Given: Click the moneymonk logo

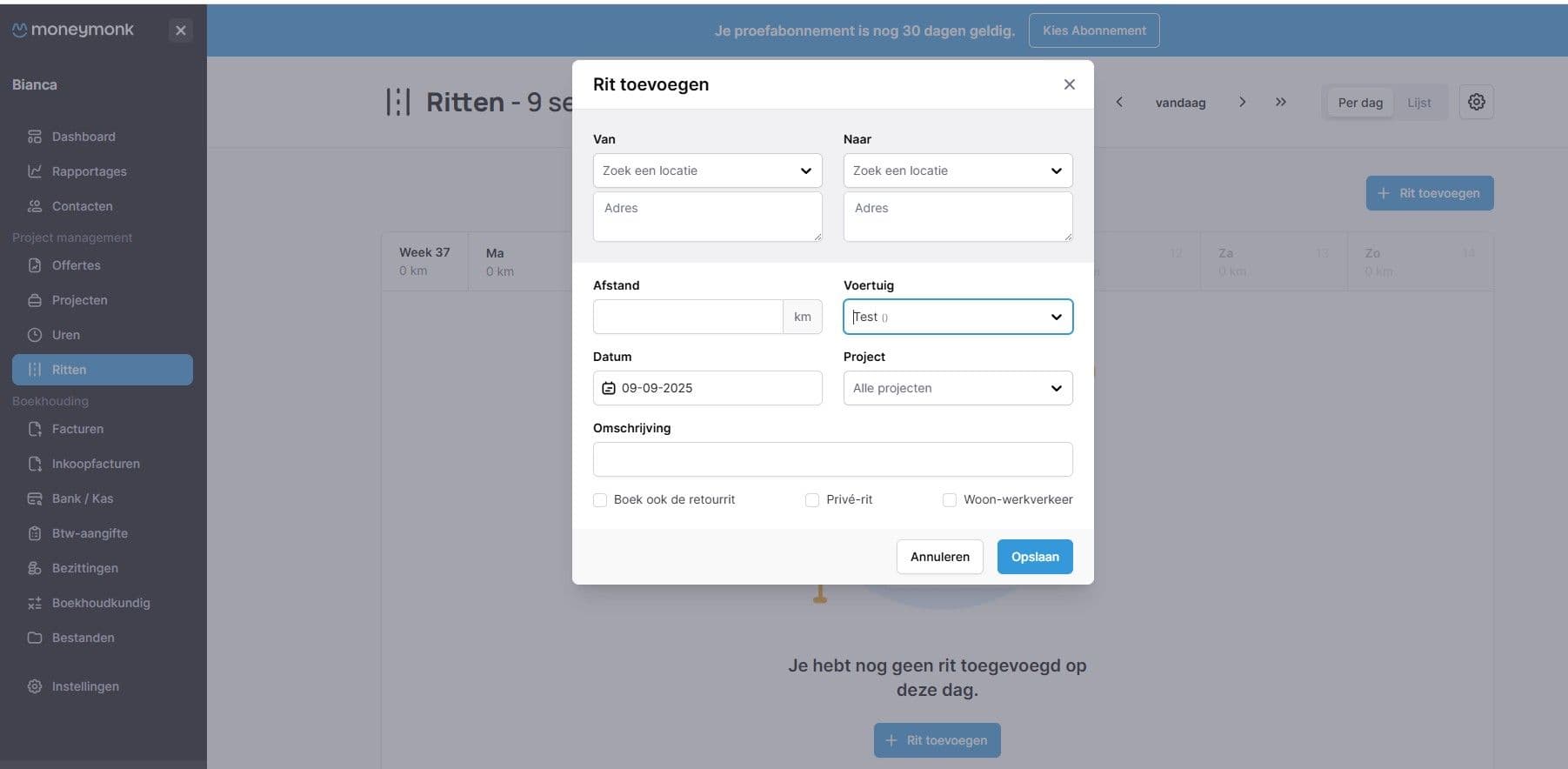Looking at the screenshot, I should click(x=73, y=30).
